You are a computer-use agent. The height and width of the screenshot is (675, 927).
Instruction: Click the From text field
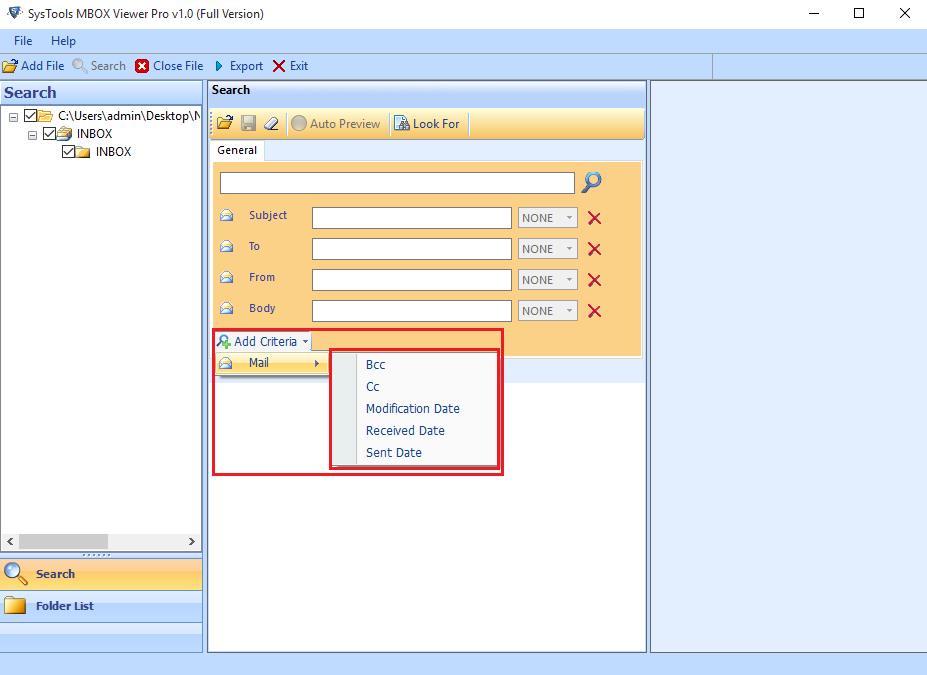pos(411,280)
